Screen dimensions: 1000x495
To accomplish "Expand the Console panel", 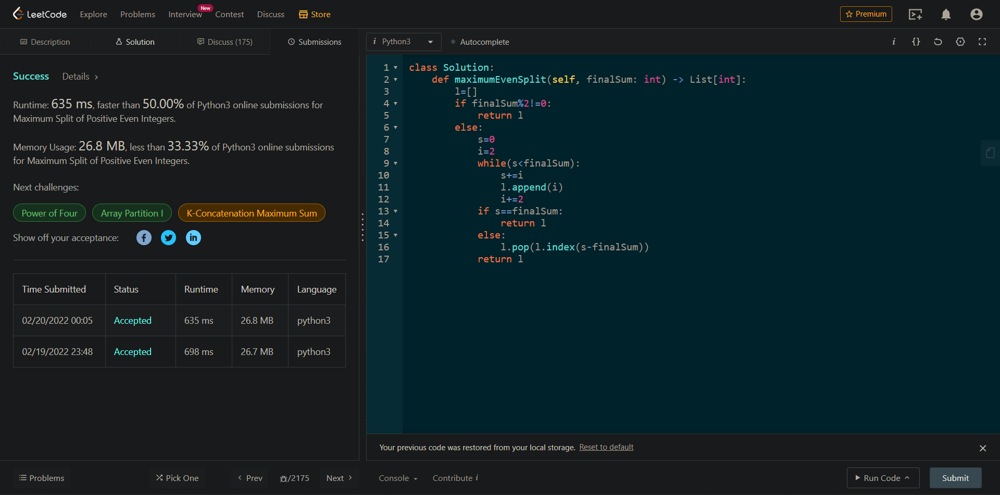I will 398,478.
